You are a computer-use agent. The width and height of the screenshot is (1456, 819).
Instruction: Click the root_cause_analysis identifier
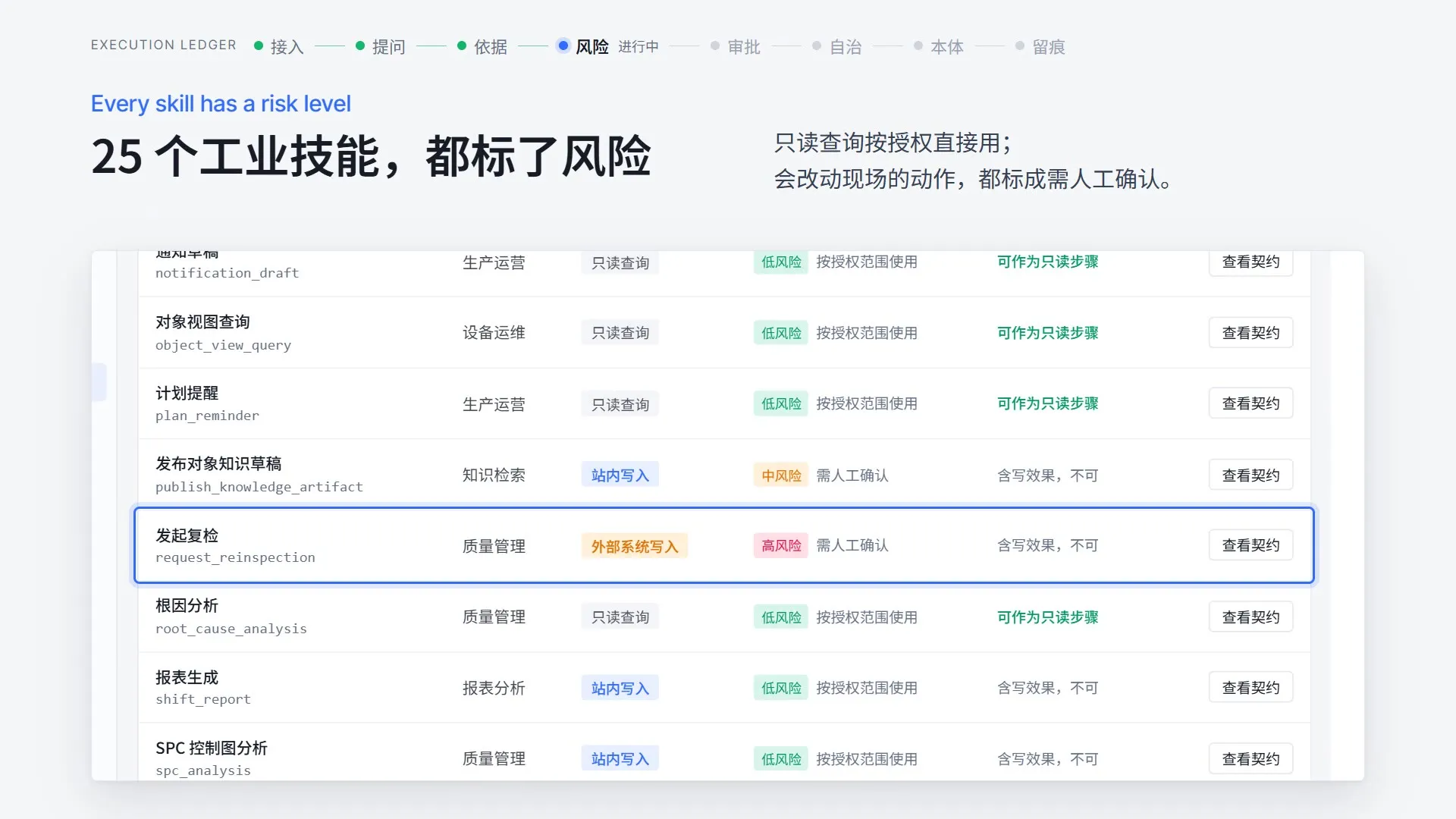tap(231, 629)
